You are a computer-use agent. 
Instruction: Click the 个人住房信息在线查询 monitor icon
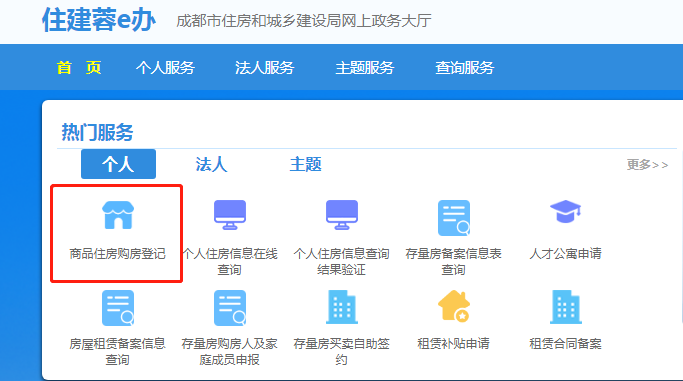coord(230,215)
